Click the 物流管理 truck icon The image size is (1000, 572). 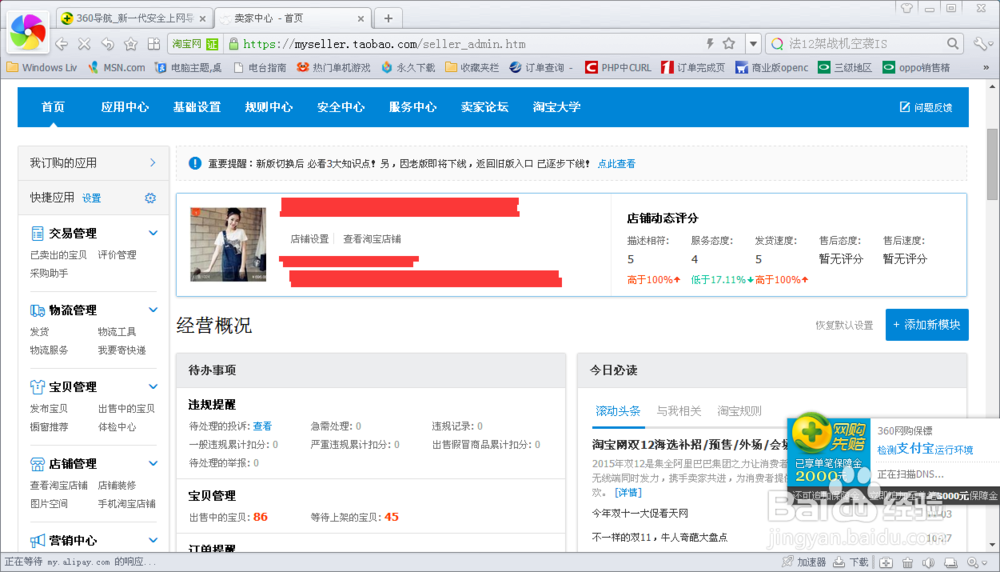coord(37,311)
